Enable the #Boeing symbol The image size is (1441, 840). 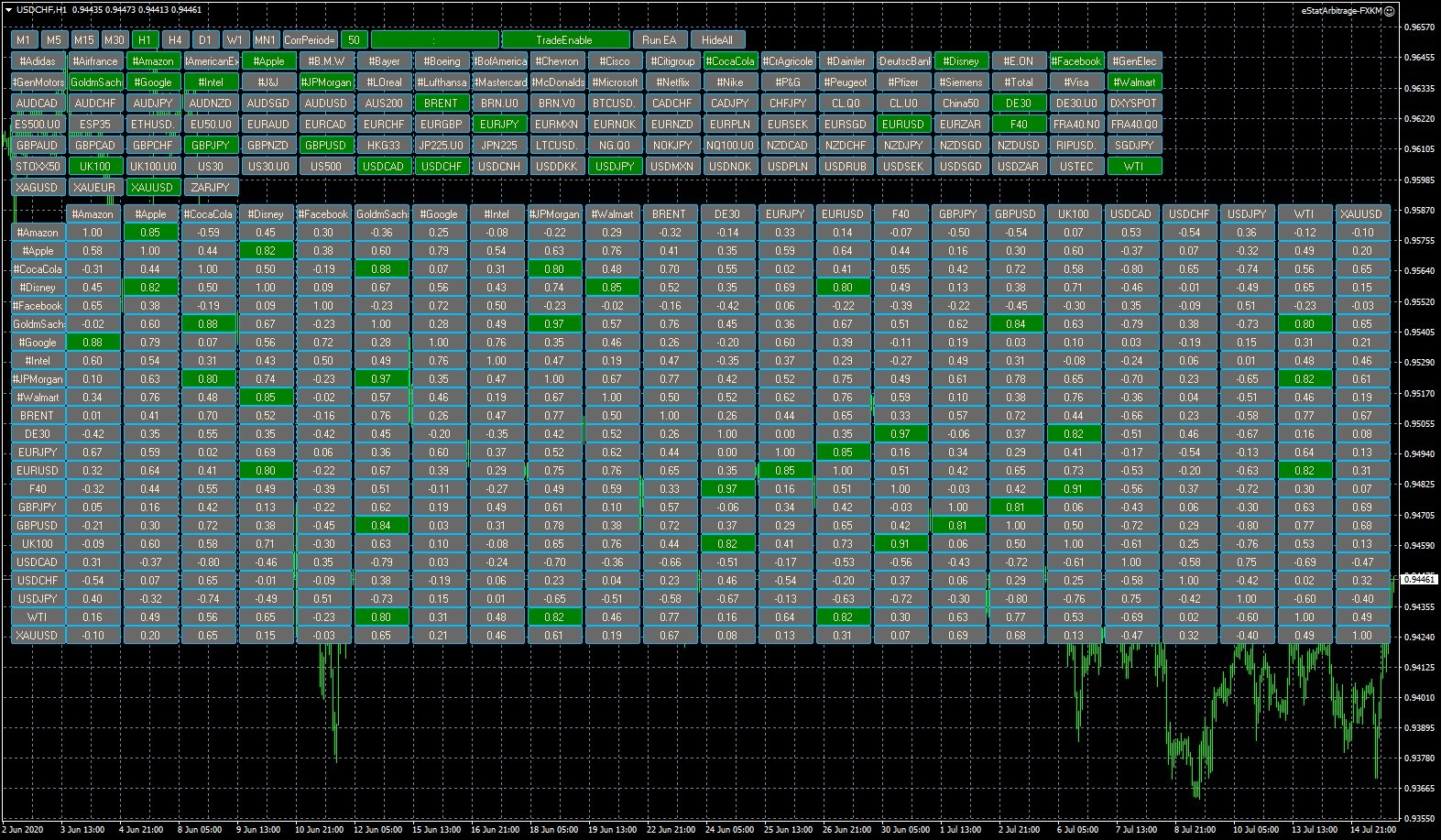[x=442, y=61]
